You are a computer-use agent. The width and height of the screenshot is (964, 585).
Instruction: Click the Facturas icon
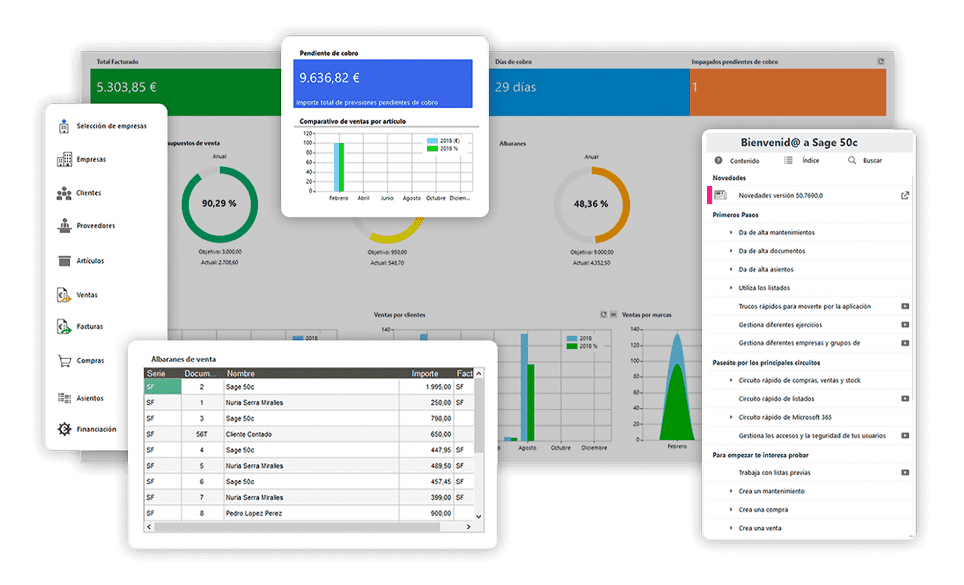pyautogui.click(x=64, y=326)
